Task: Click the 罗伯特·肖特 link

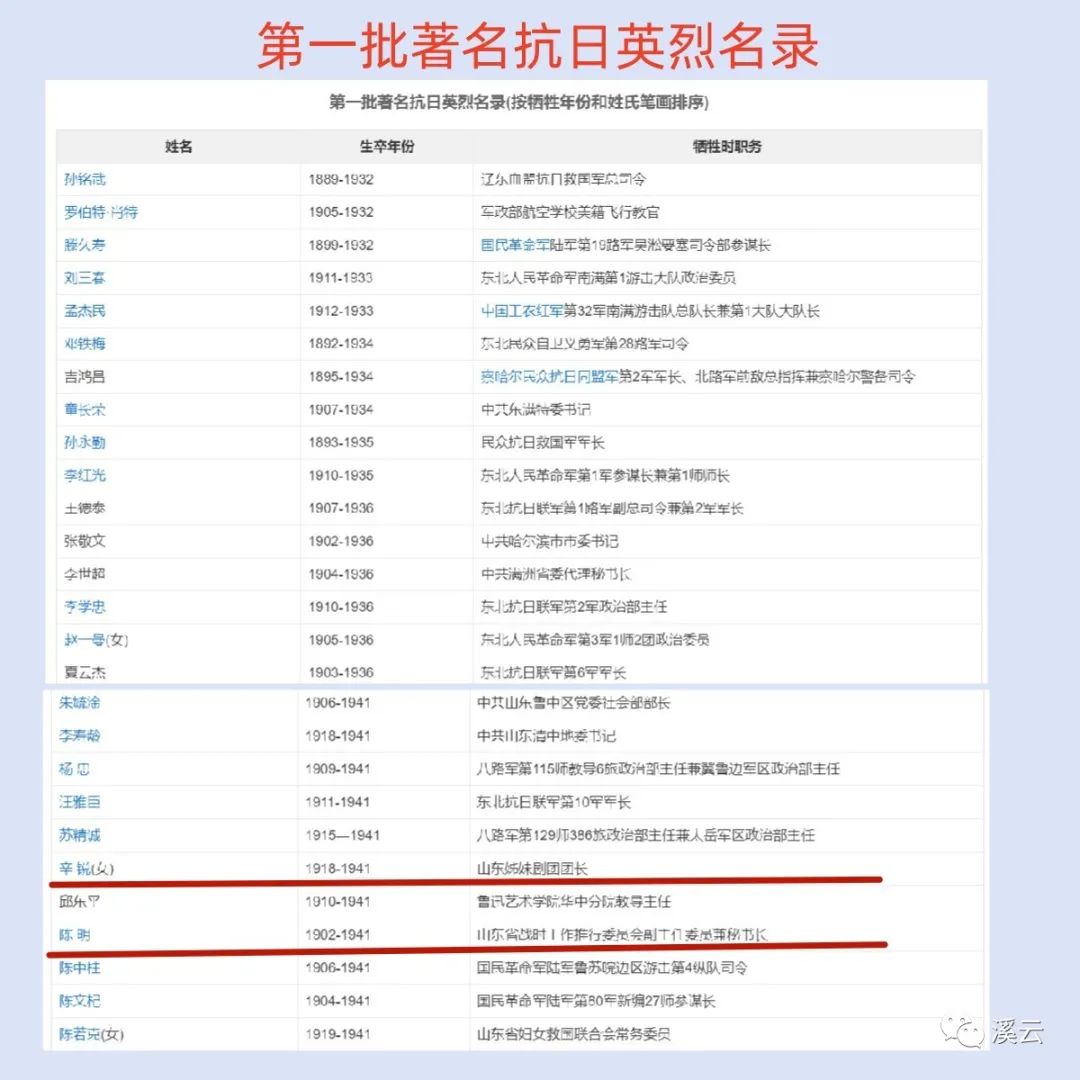Action: [x=101, y=212]
